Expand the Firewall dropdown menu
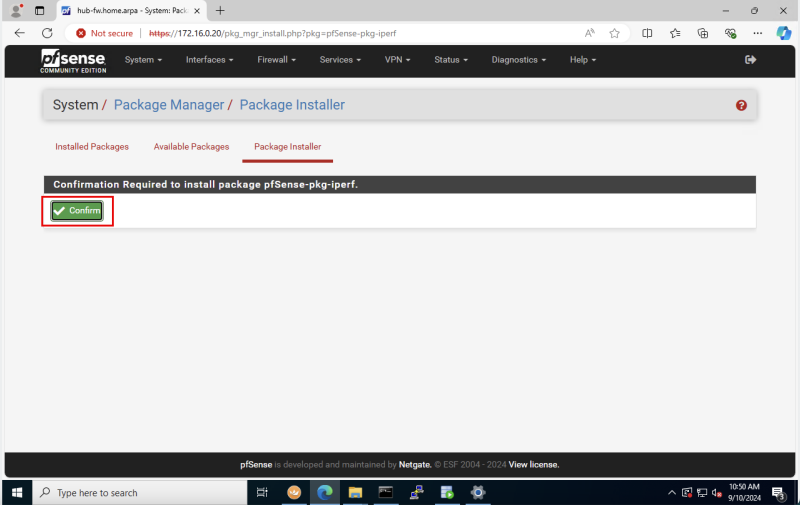The image size is (800, 505). 276,60
